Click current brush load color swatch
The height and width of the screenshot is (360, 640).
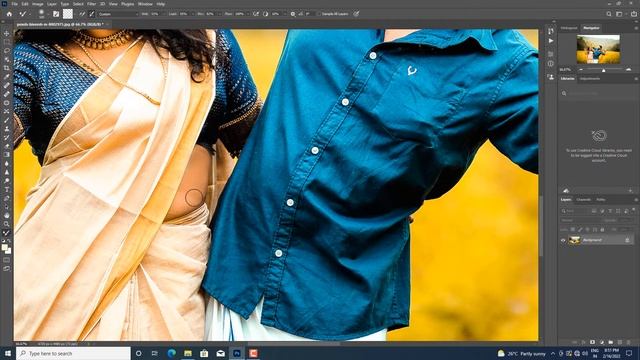pos(68,14)
